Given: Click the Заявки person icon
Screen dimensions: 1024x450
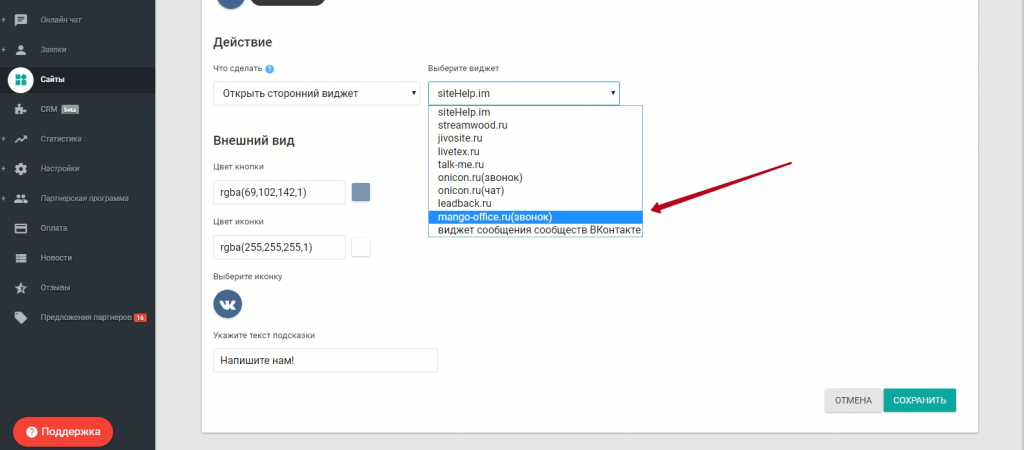Looking at the screenshot, I should [x=21, y=50].
